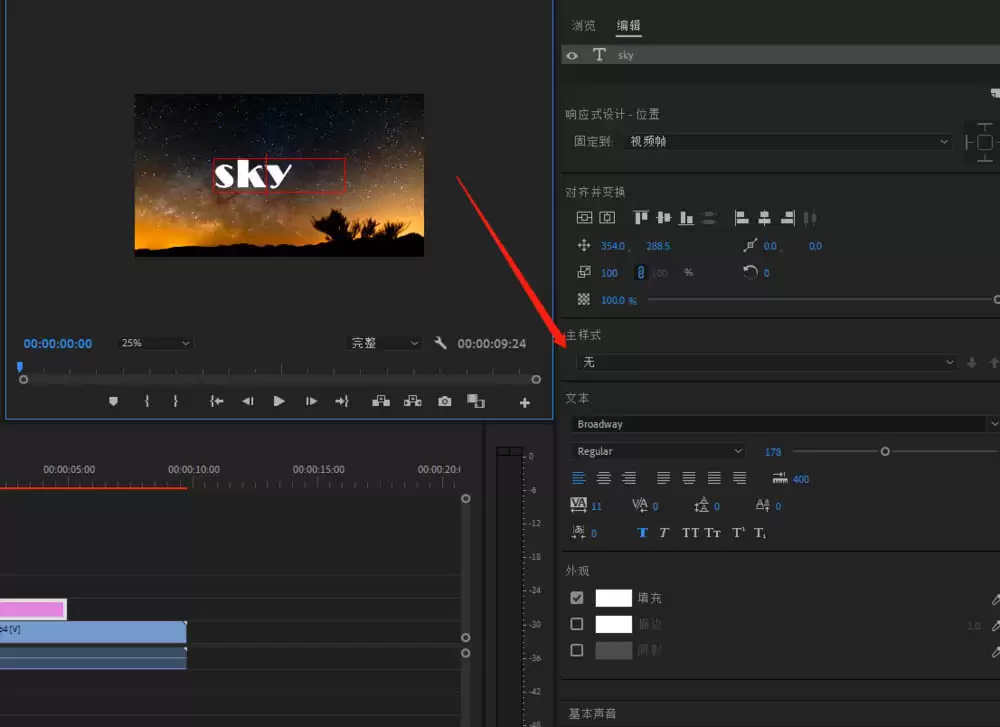This screenshot has height=727, width=1000.
Task: Open the 完整 playback resolution dropdown
Action: pos(384,343)
